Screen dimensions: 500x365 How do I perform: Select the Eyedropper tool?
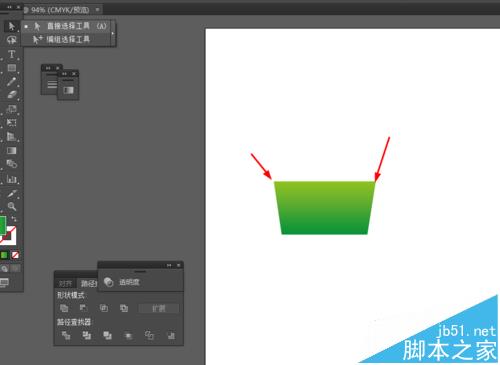tap(12, 193)
